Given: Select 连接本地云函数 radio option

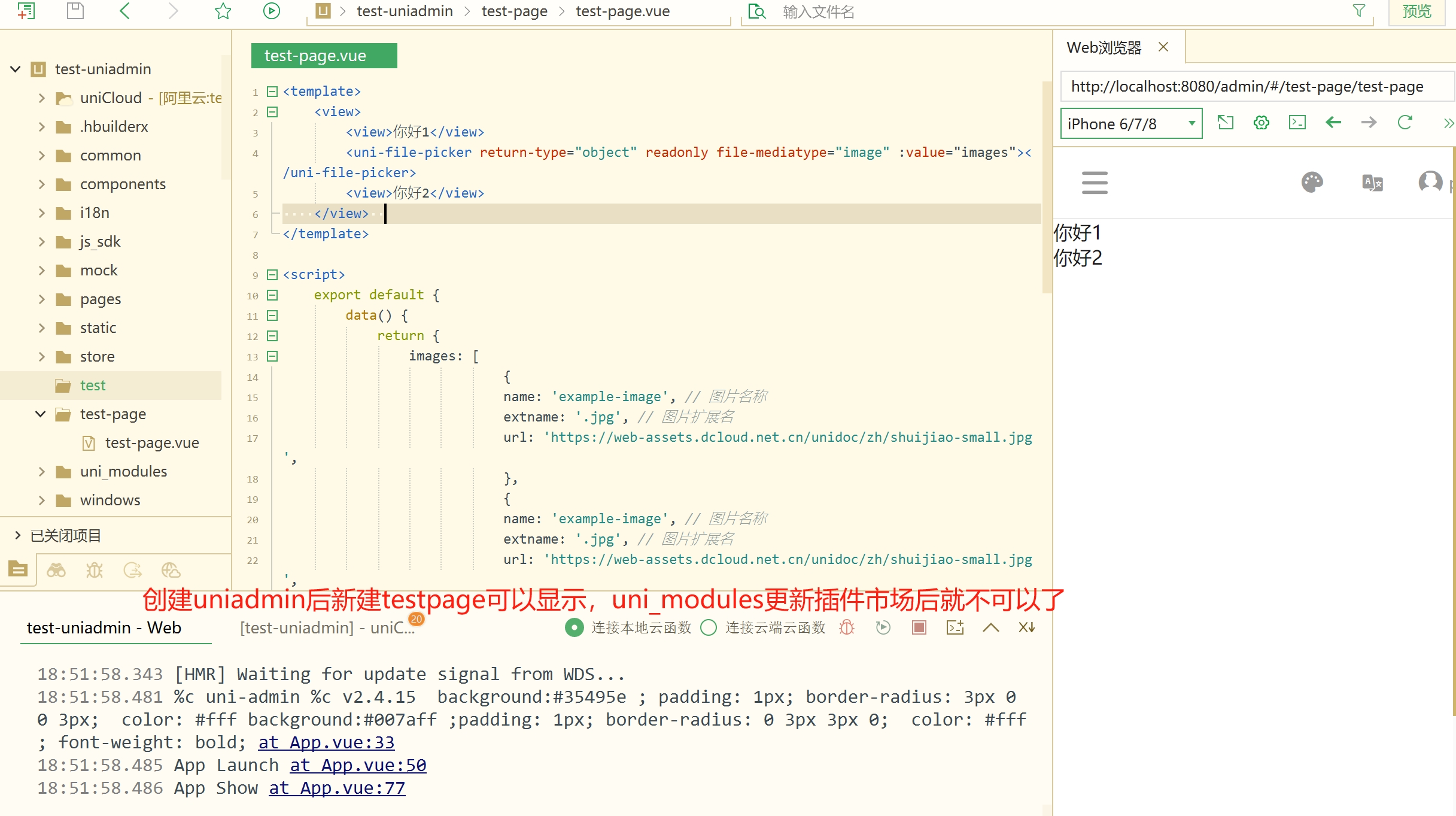Looking at the screenshot, I should (575, 627).
